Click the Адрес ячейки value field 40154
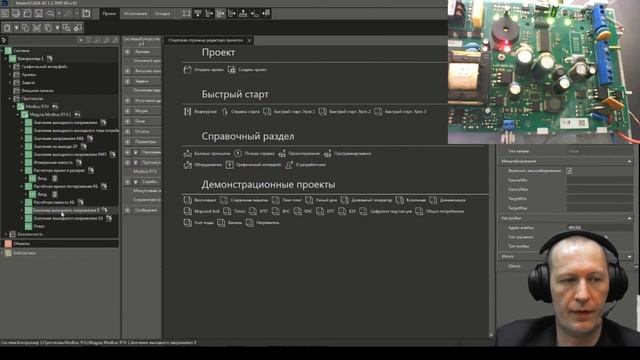640x360 pixels. pyautogui.click(x=600, y=228)
